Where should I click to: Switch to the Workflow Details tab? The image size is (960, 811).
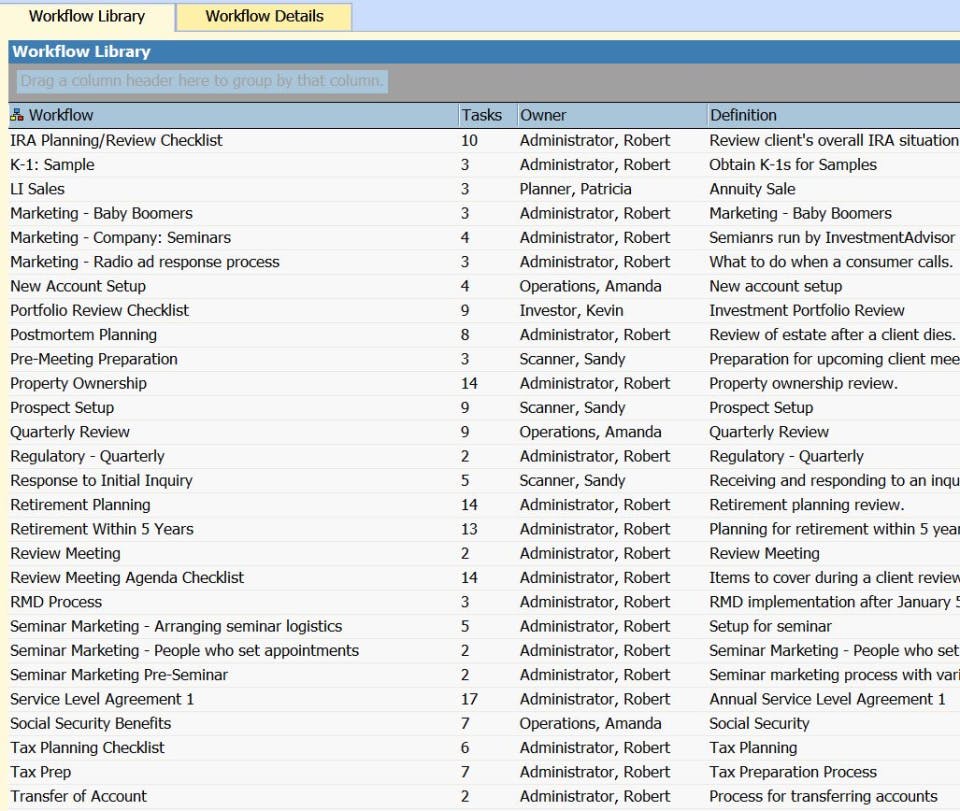point(264,17)
